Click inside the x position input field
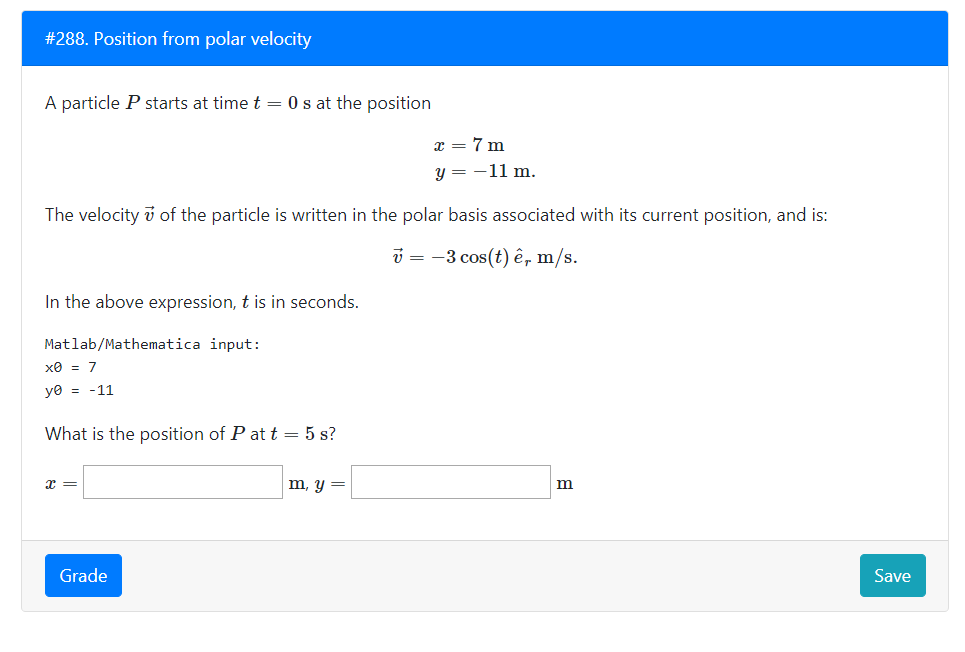This screenshot has height=652, width=965. [182, 481]
